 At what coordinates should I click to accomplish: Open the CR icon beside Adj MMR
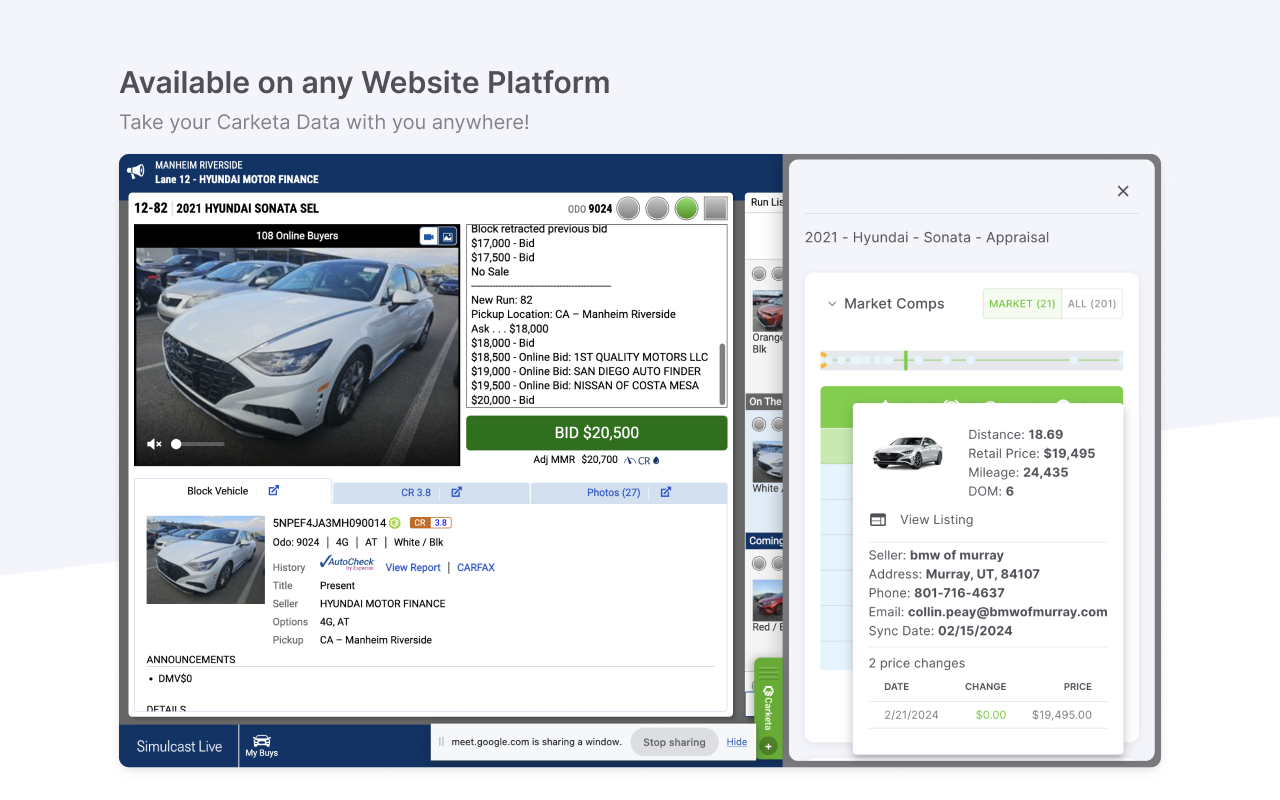(642, 461)
